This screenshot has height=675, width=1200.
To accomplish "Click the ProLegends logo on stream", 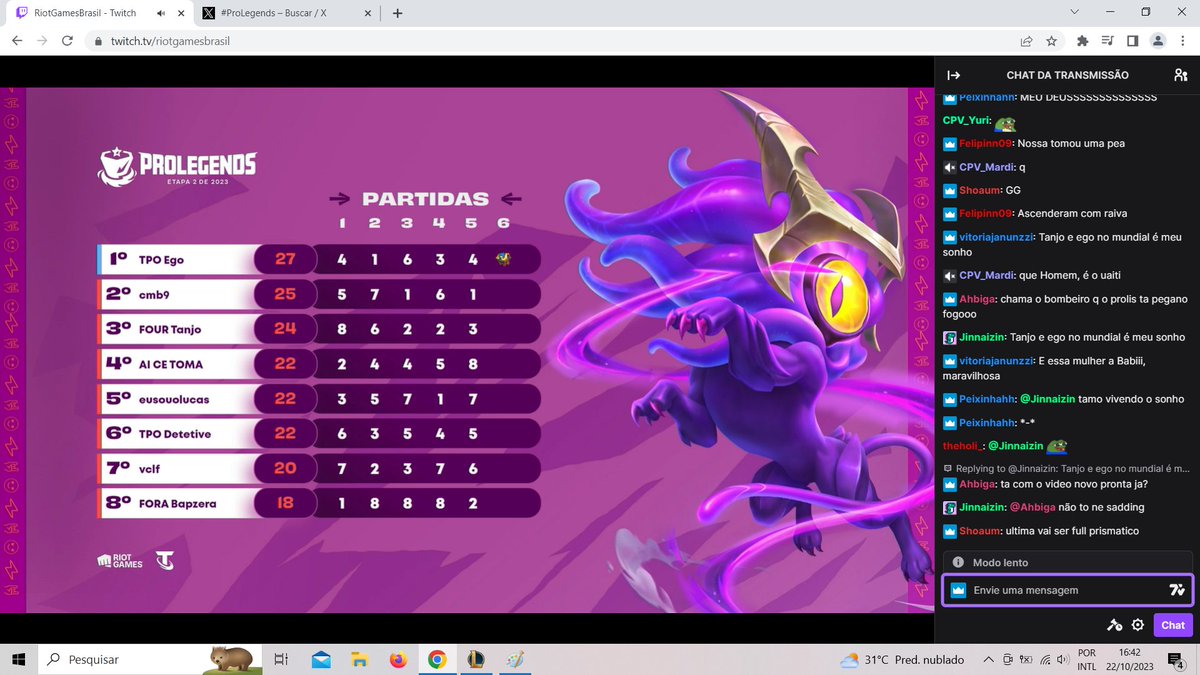I will click(177, 167).
